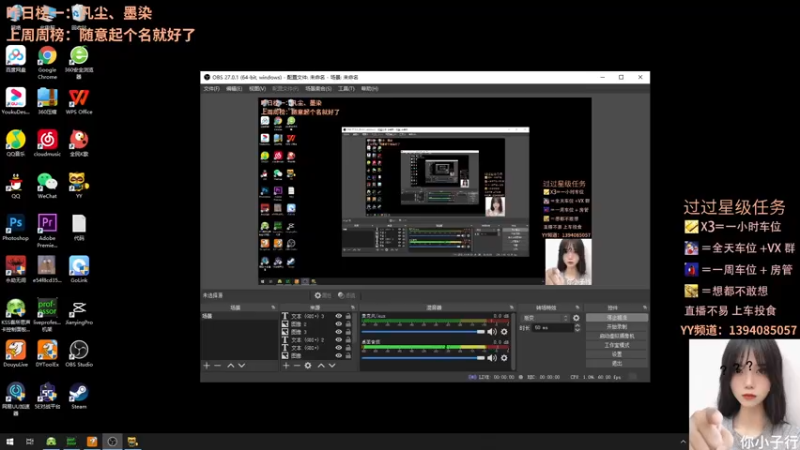Open the 编辑(E) menu in OBS
This screenshot has height=450, width=800.
click(x=234, y=89)
